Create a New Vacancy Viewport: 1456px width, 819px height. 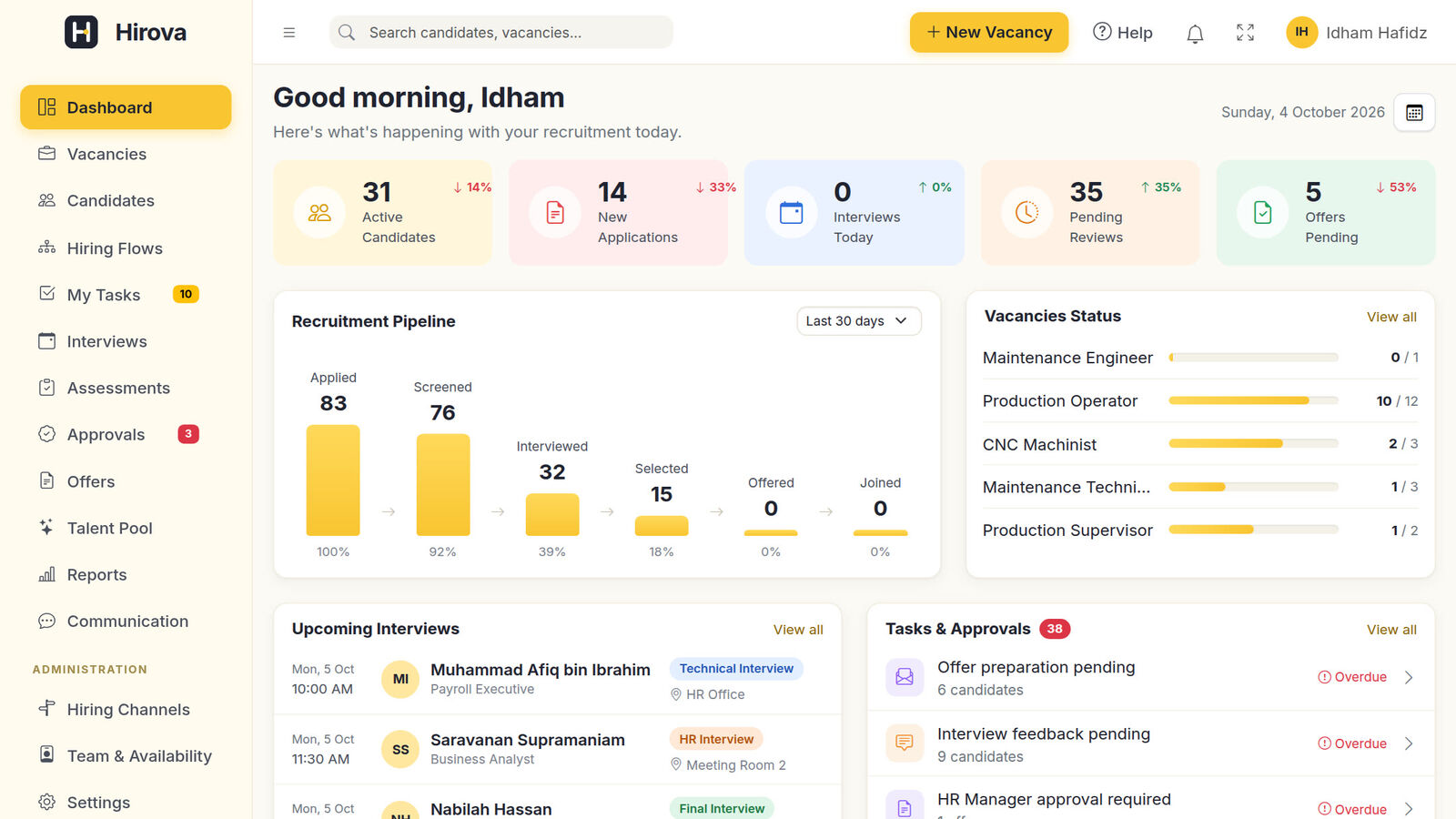point(989,33)
